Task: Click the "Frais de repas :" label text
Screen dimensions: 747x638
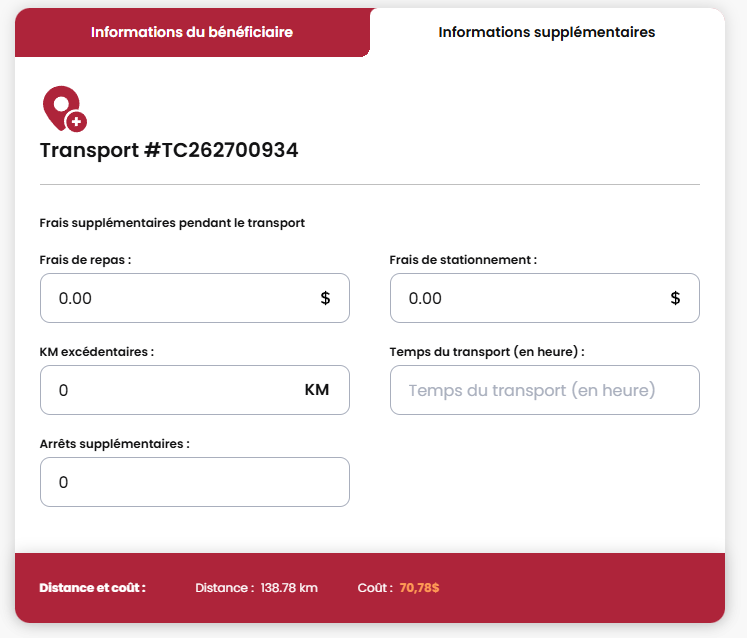Action: pyautogui.click(x=86, y=260)
